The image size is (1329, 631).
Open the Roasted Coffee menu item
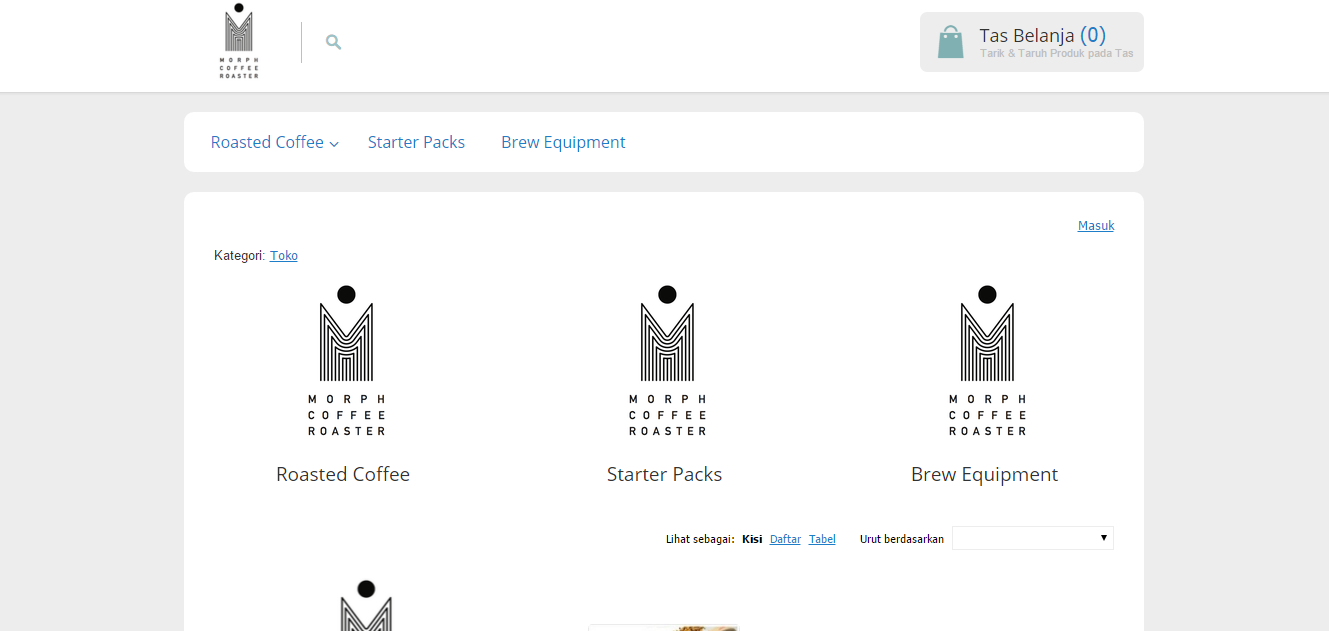pos(267,142)
